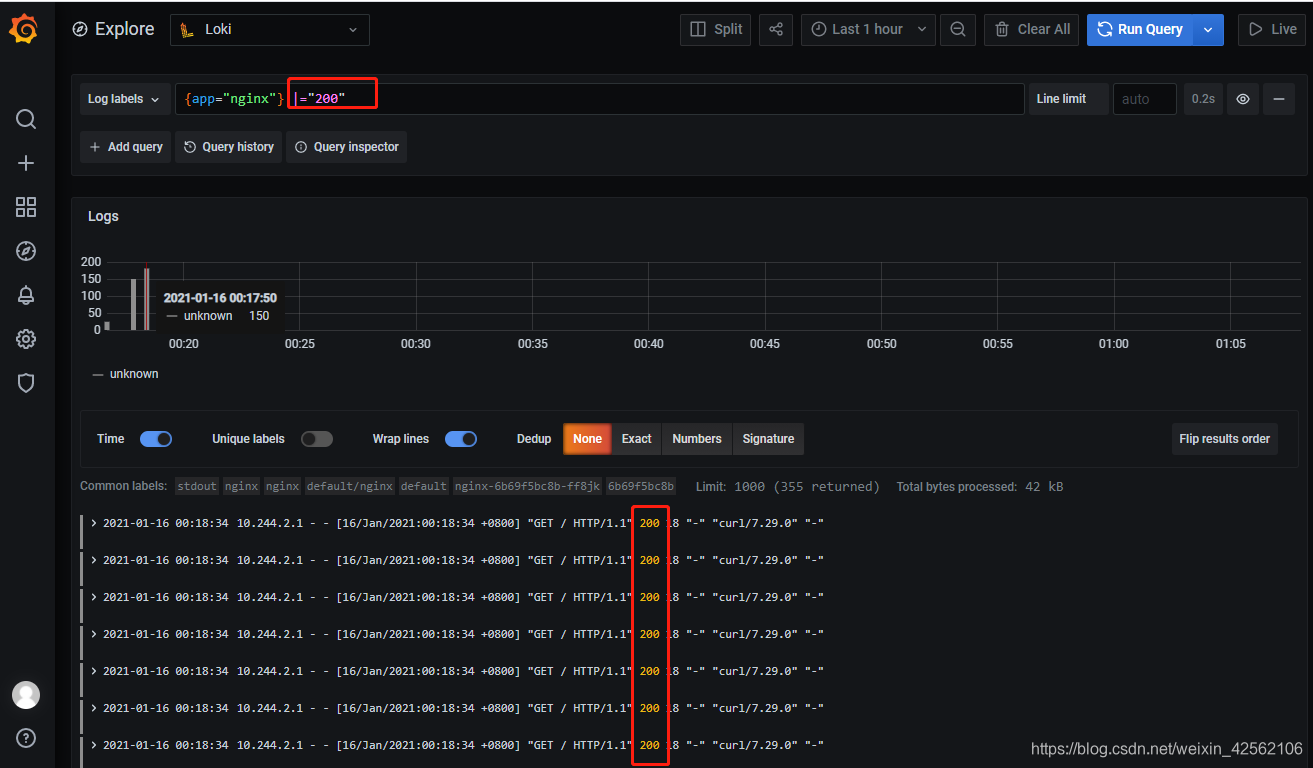Screen dimensions: 1313x768
Task: Select Dedup Numbers option
Action: coord(697,439)
